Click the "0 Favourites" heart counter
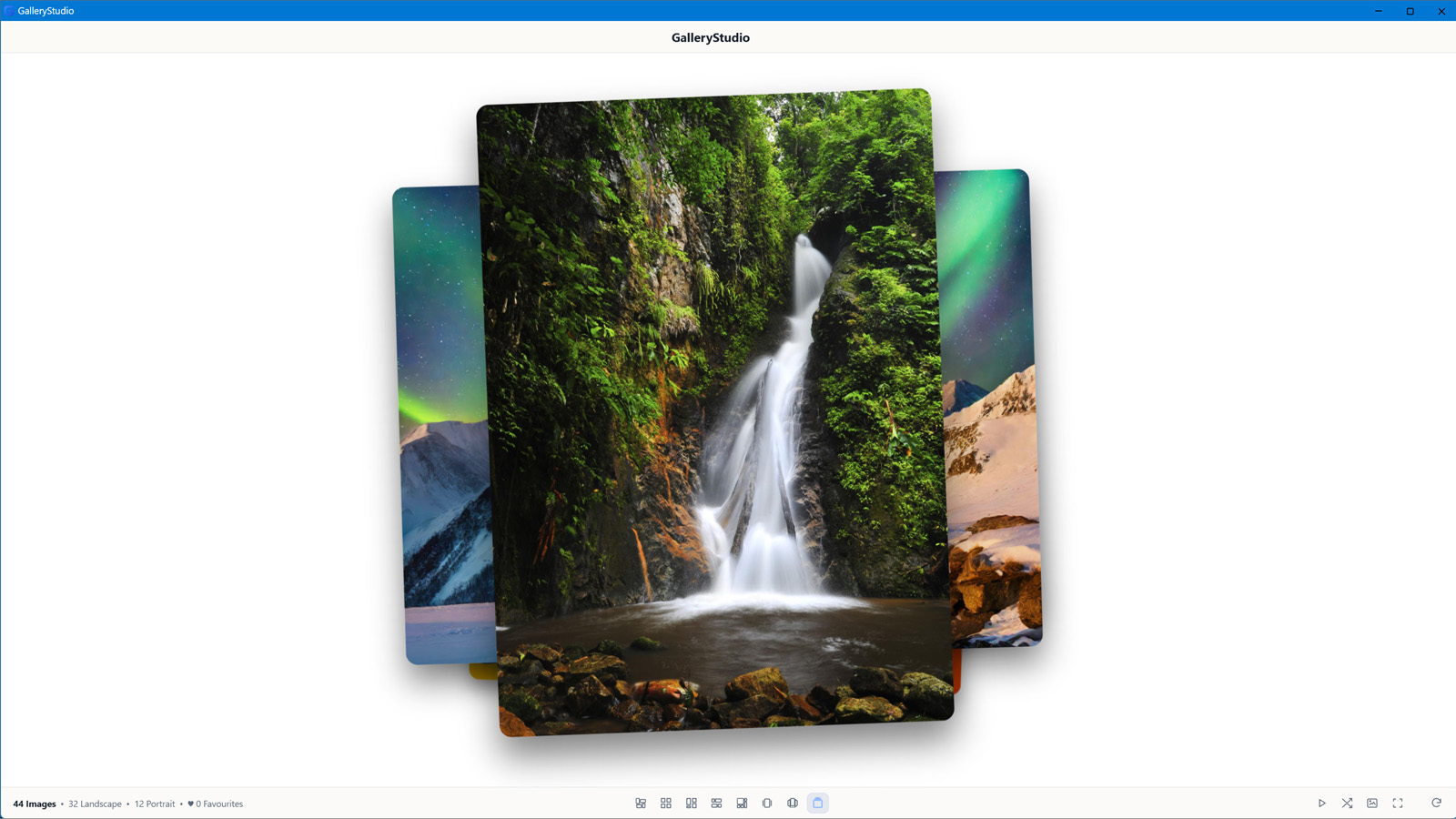Screen dimensions: 1456x819 (215, 804)
